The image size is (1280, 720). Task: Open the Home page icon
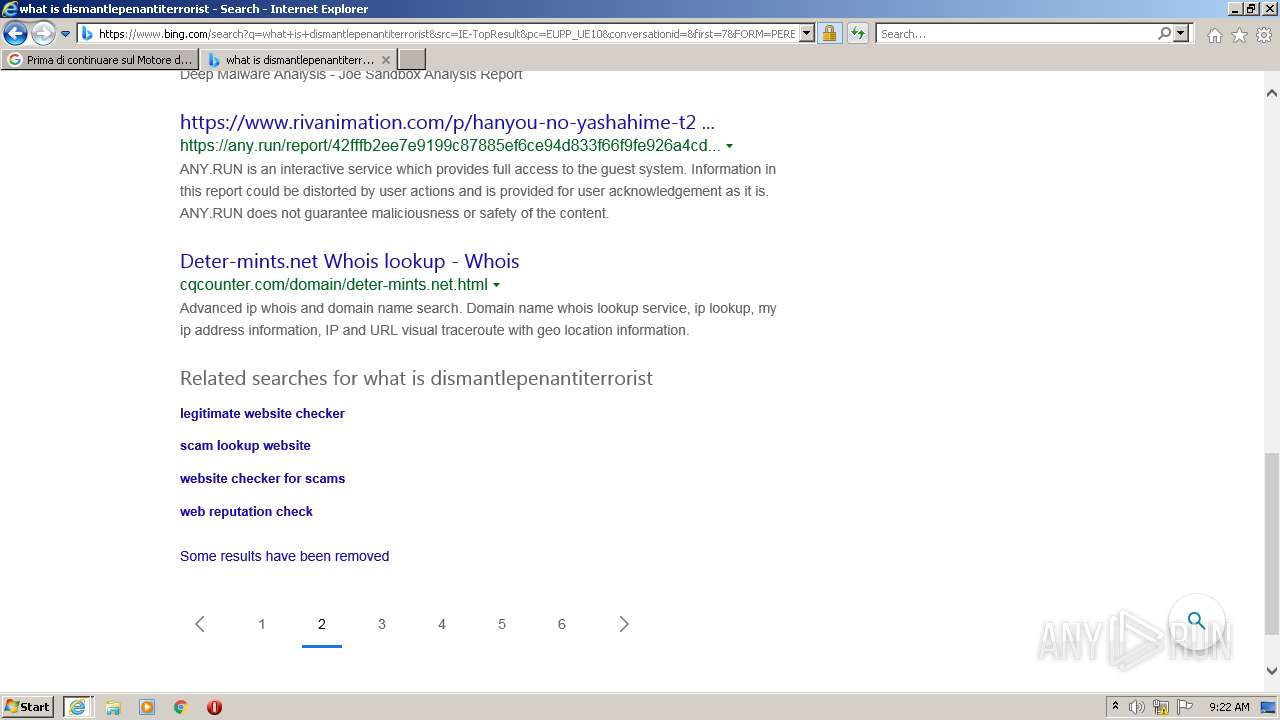[x=1214, y=35]
